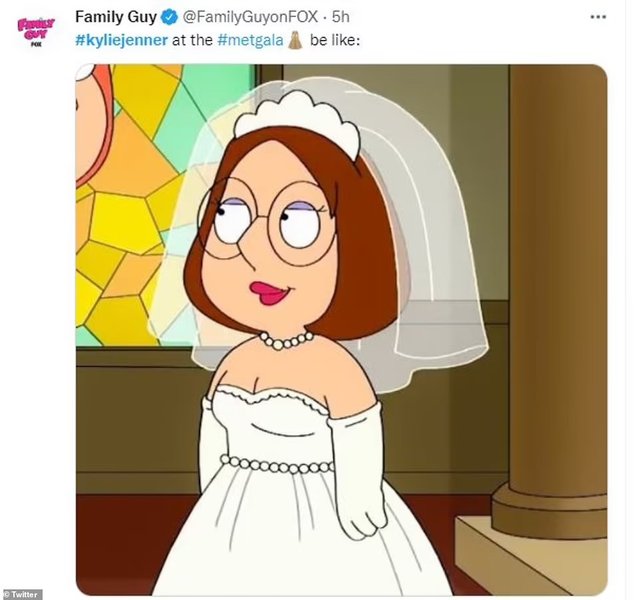The height and width of the screenshot is (600, 640).
Task: Open the tweet's three-dot more menu
Action: point(598,17)
